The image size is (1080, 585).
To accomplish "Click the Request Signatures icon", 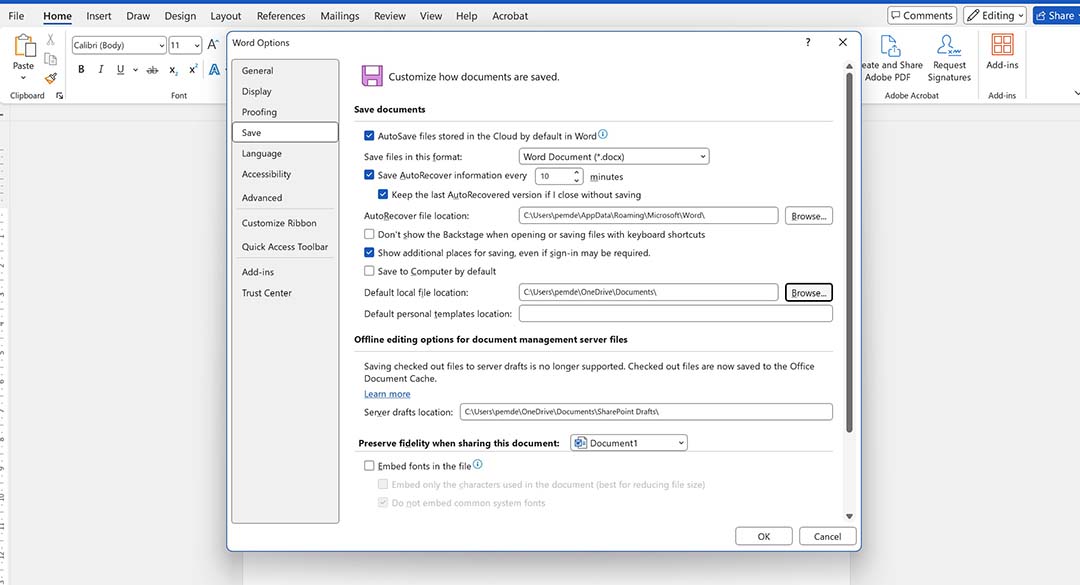I will 948,46.
